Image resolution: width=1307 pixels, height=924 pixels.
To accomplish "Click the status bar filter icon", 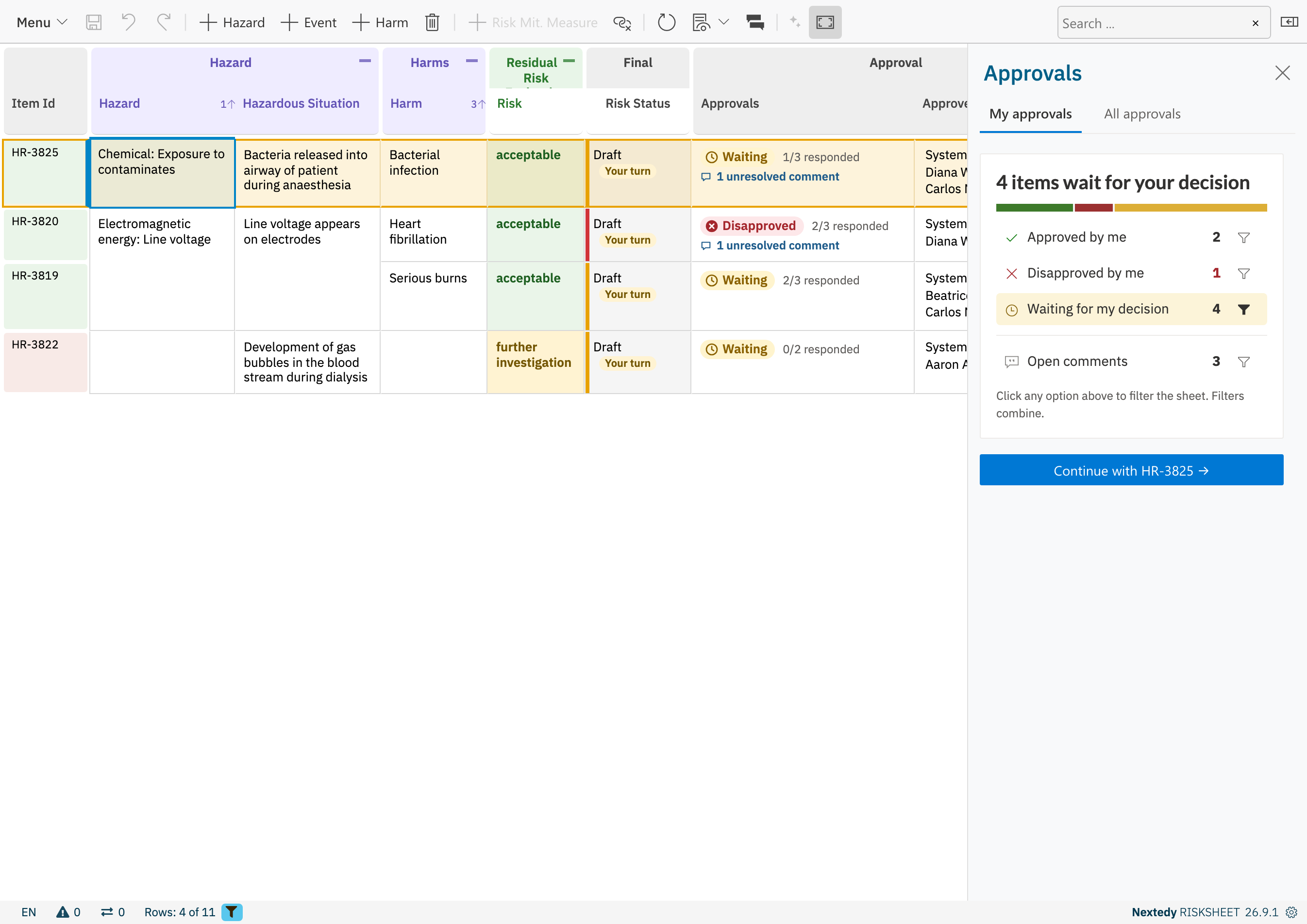I will click(x=232, y=912).
